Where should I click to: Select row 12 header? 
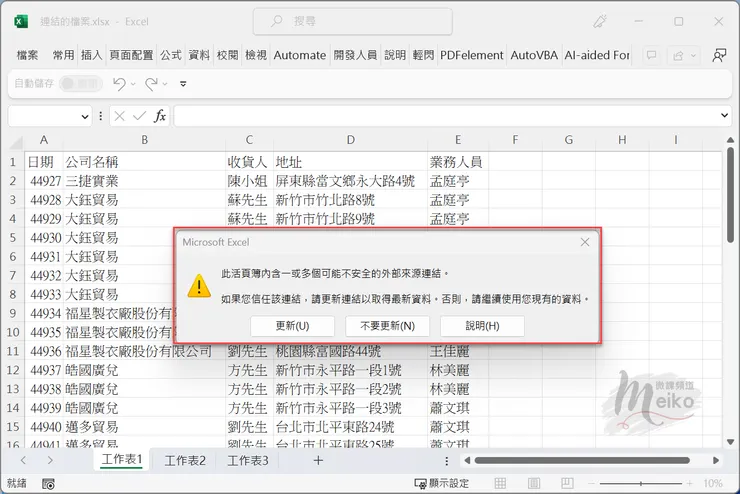click(x=13, y=370)
